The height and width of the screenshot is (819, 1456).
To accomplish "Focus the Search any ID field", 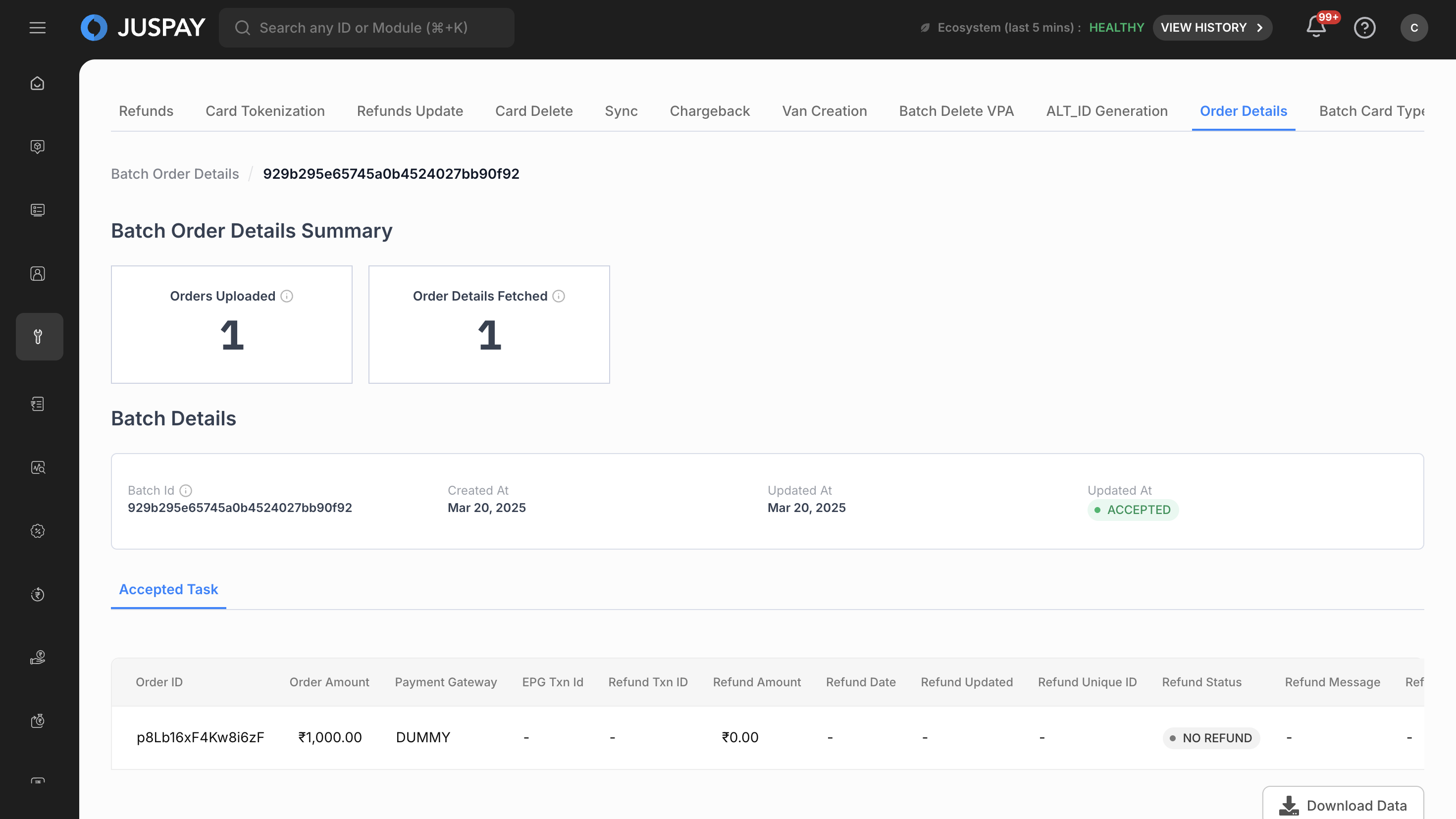I will [x=366, y=28].
